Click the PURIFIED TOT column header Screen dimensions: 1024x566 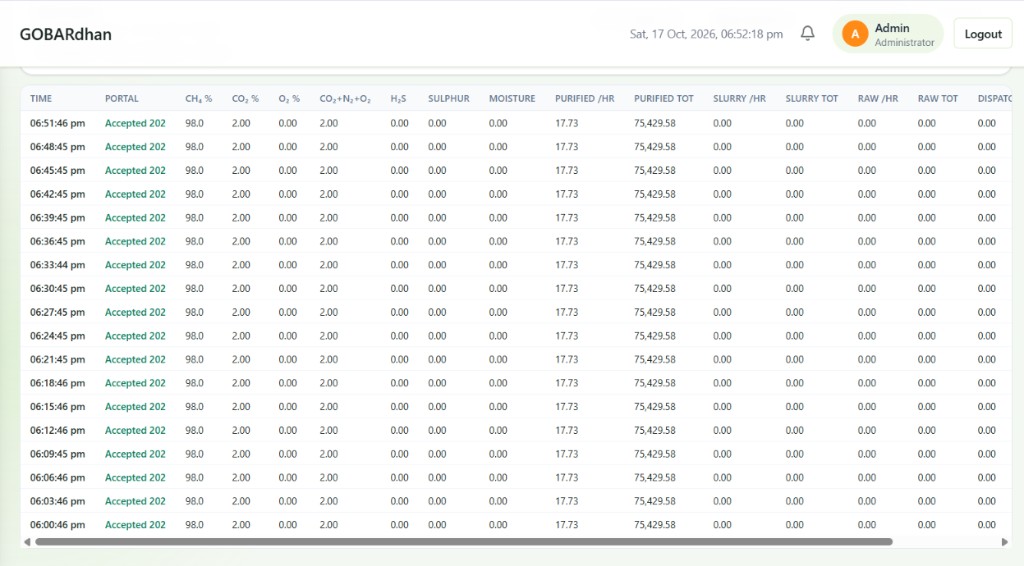664,99
